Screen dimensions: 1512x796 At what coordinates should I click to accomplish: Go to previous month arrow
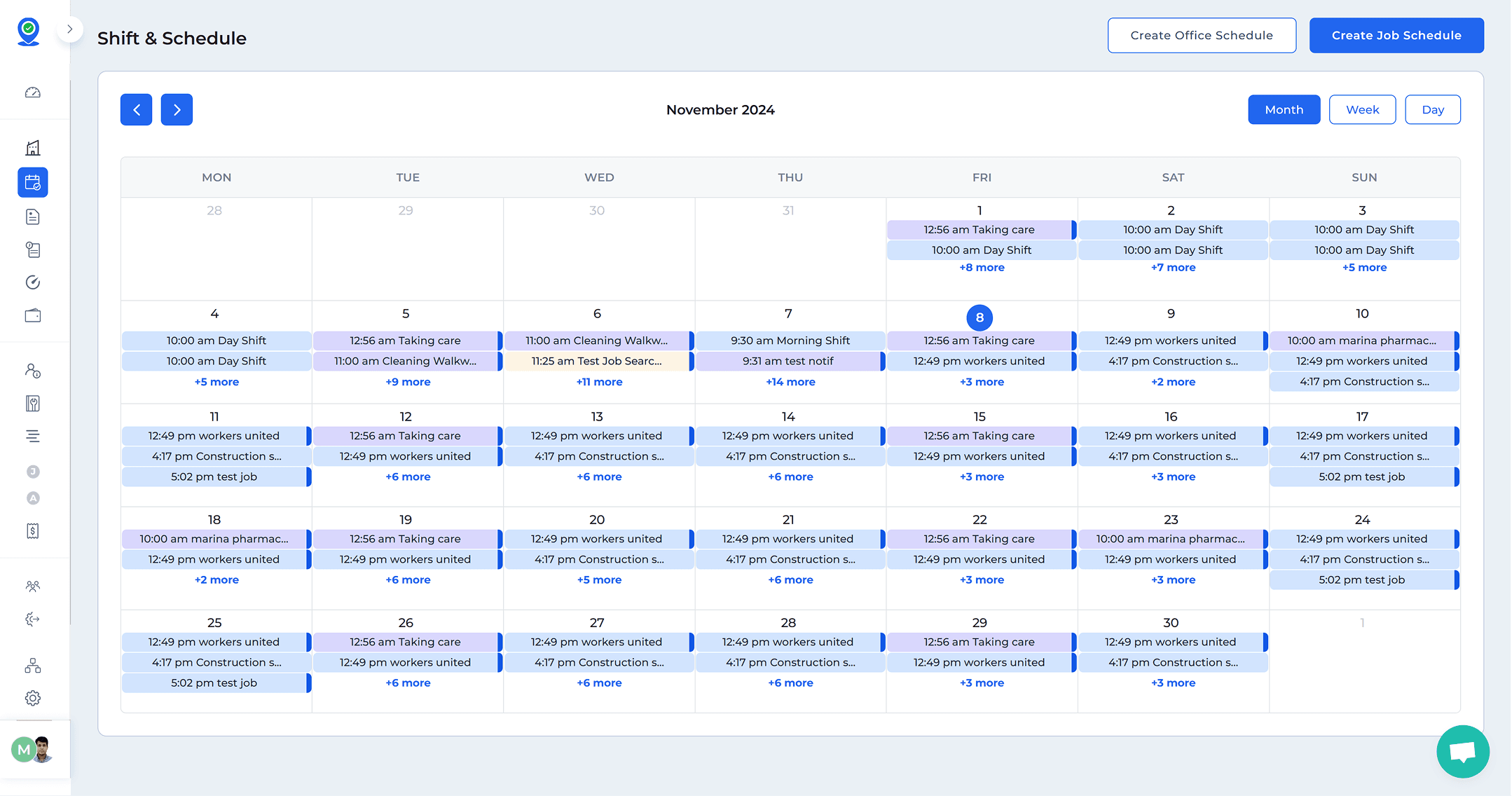pyautogui.click(x=137, y=110)
